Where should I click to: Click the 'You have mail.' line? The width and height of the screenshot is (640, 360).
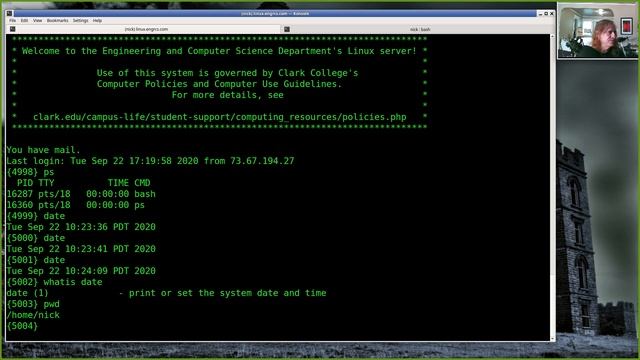pyautogui.click(x=44, y=150)
